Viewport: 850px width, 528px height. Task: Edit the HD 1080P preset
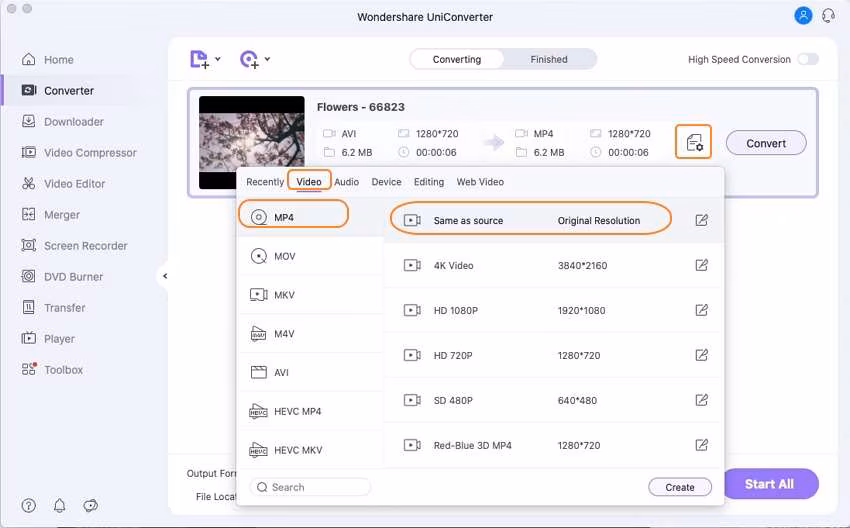(701, 310)
